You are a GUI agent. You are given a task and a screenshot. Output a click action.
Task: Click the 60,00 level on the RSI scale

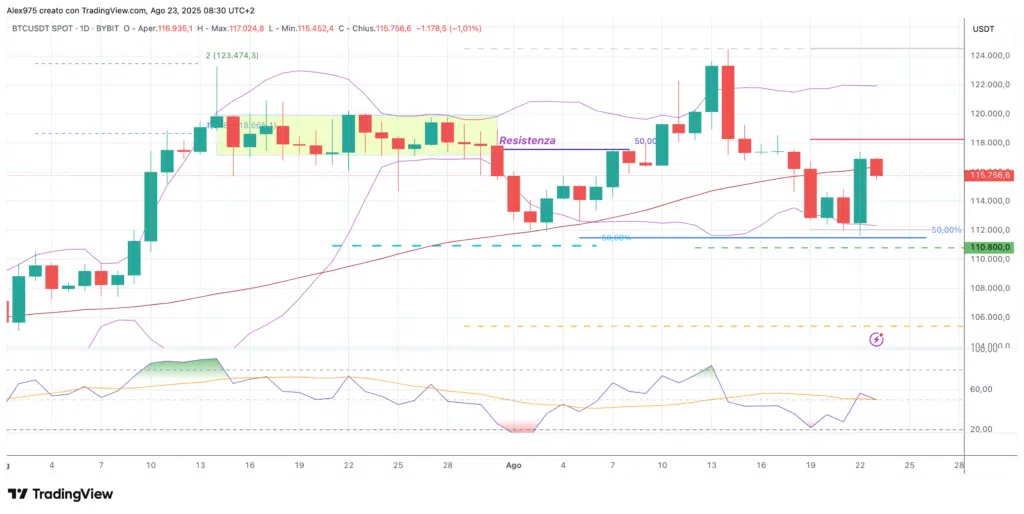tap(993, 389)
